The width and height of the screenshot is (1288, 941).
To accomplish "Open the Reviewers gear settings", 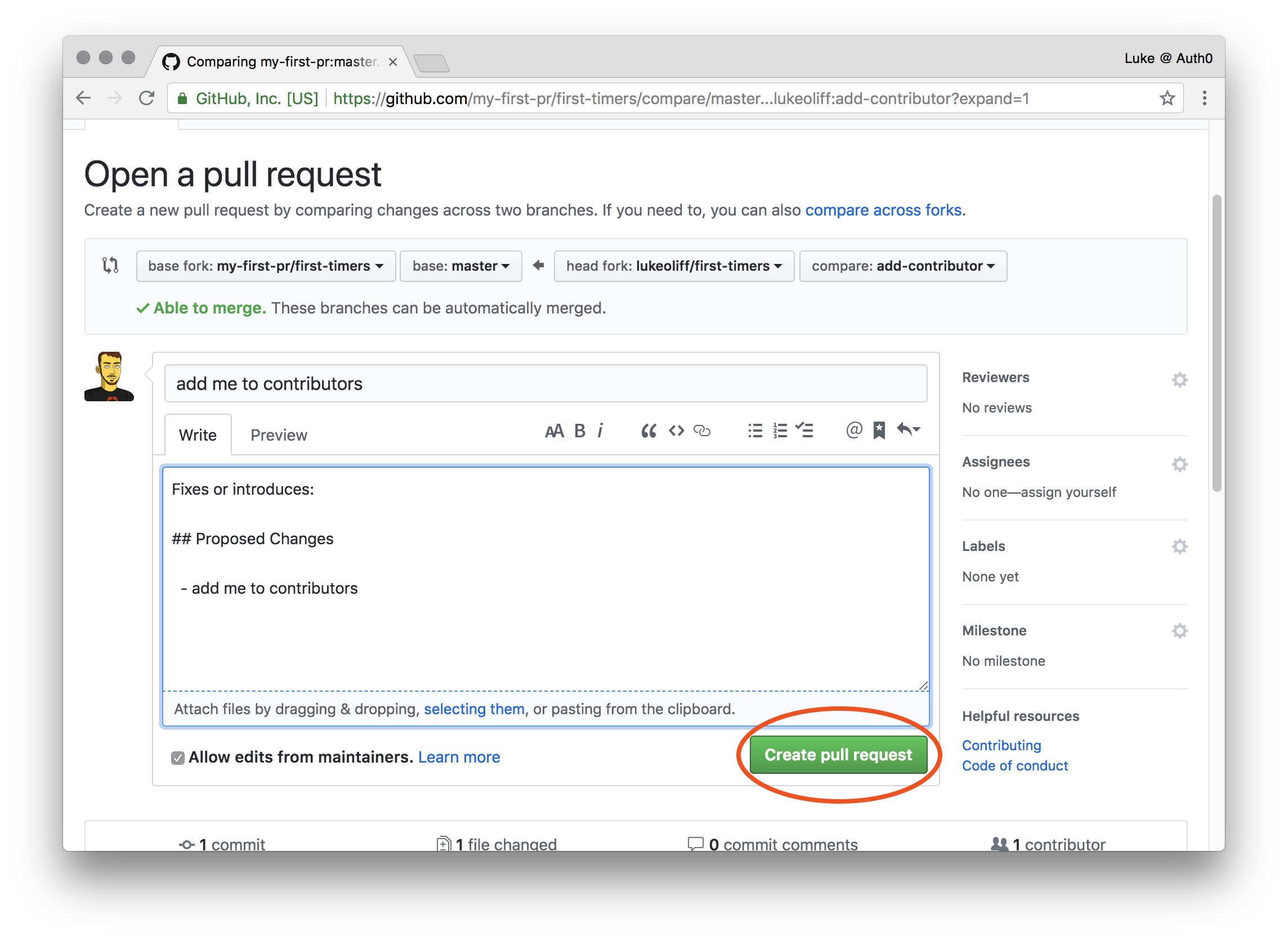I will (x=1179, y=380).
